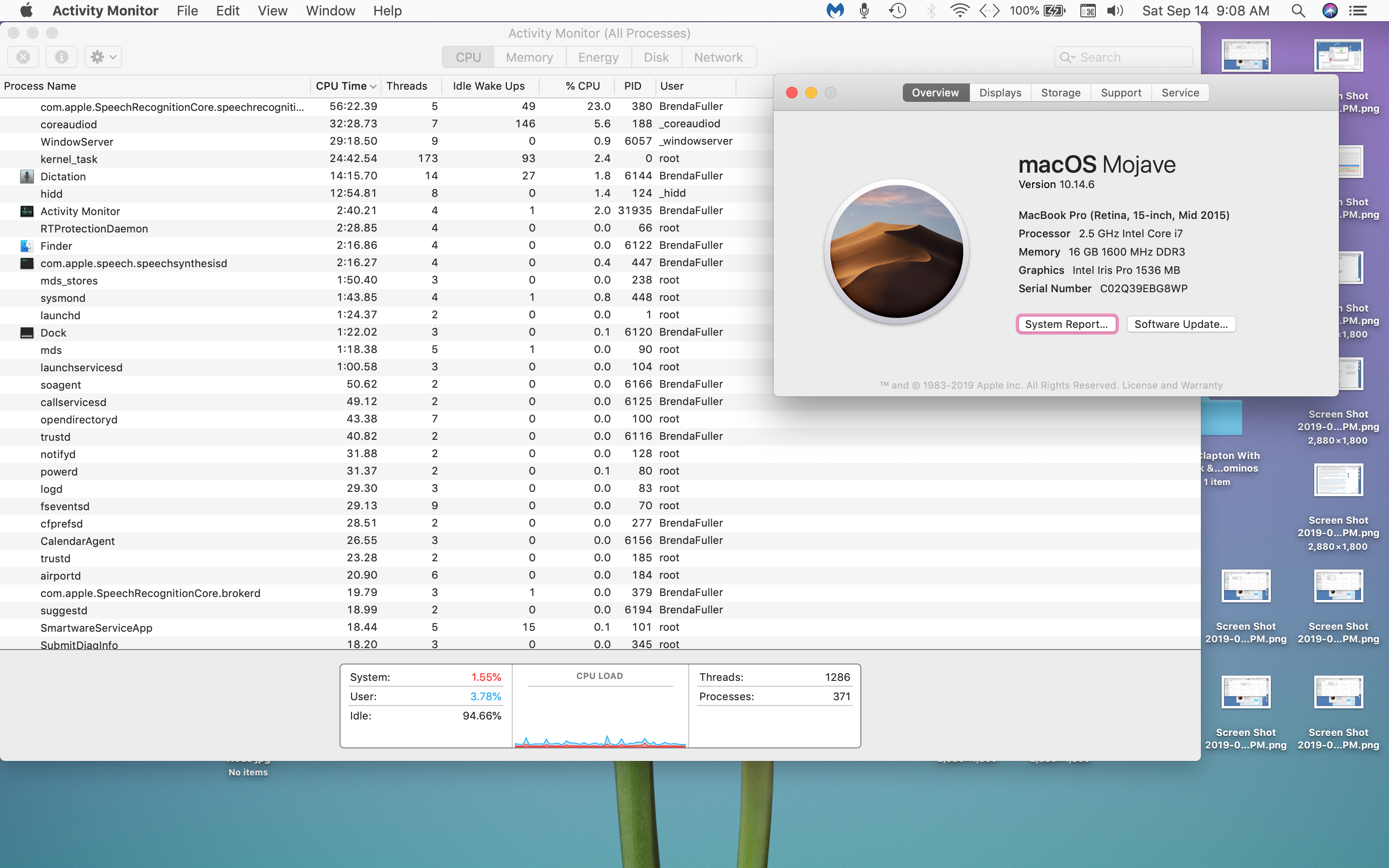This screenshot has height=868, width=1389.
Task: Select the Overview tab in About window
Action: pos(936,93)
